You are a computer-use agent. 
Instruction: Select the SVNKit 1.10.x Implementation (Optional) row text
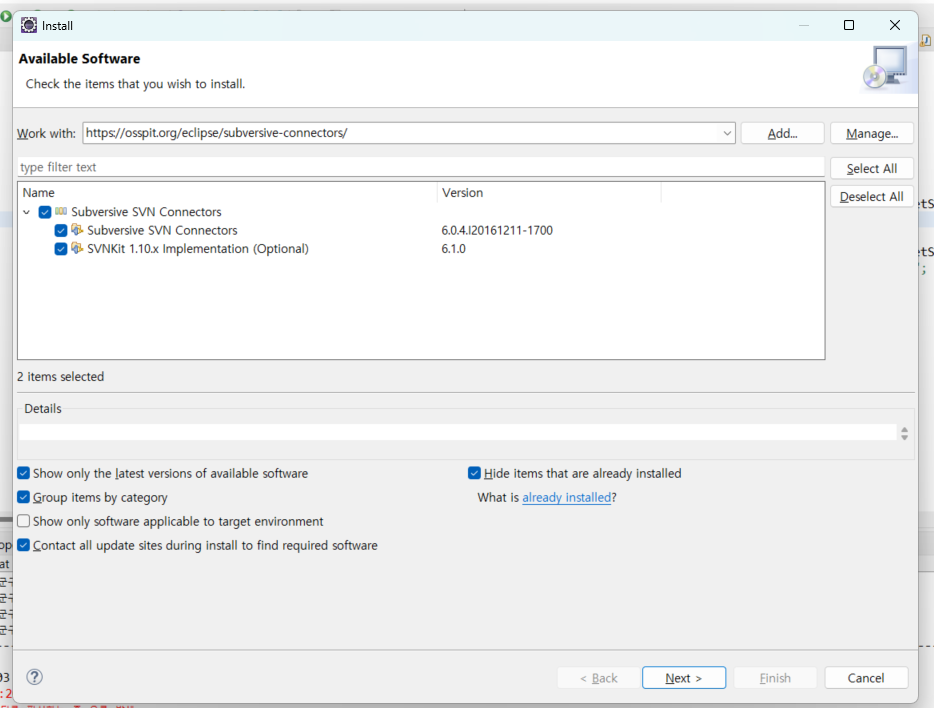[198, 249]
